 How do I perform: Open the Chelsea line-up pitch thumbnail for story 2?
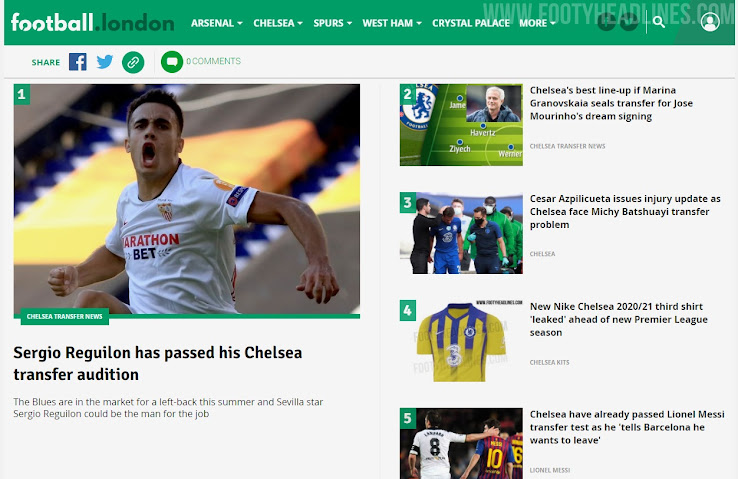point(461,125)
